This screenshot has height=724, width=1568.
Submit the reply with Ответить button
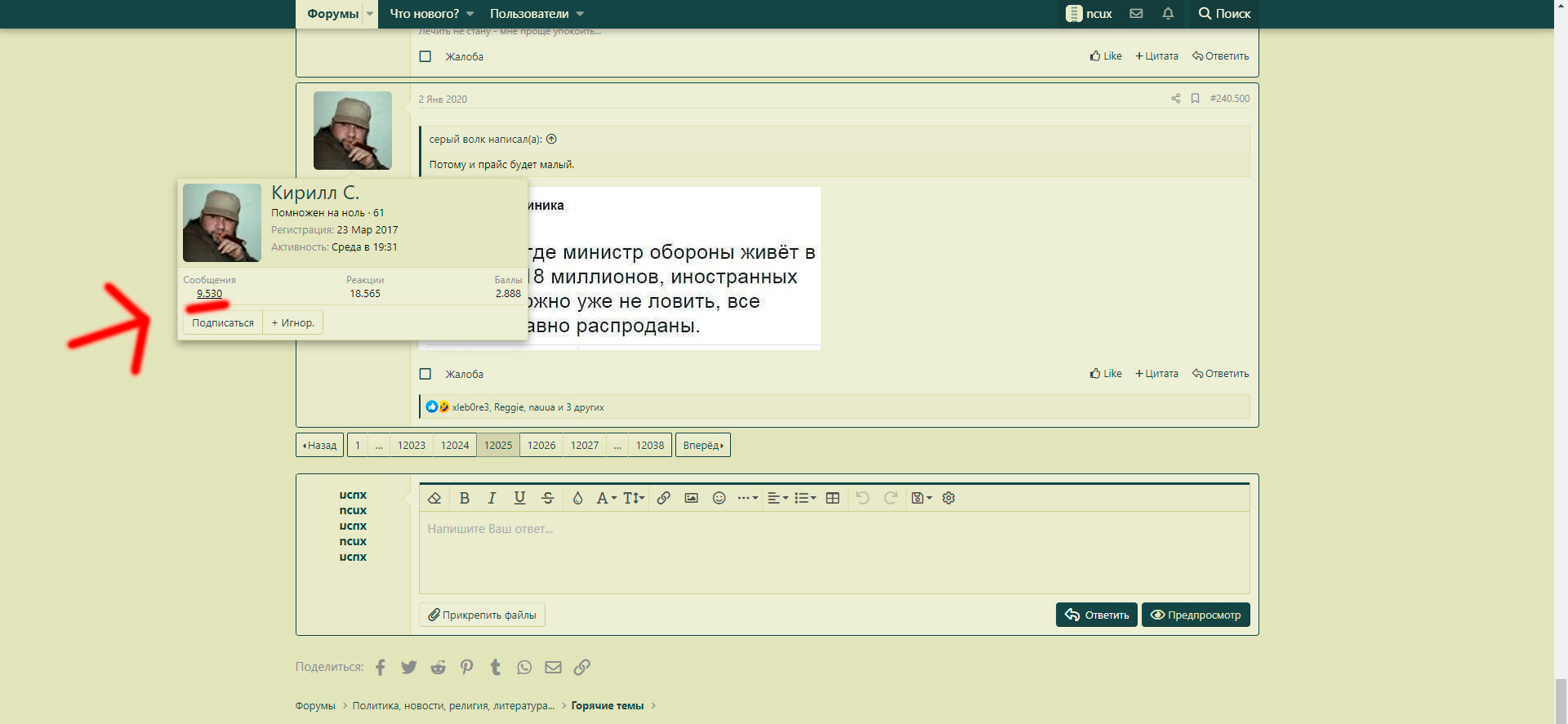coord(1097,615)
